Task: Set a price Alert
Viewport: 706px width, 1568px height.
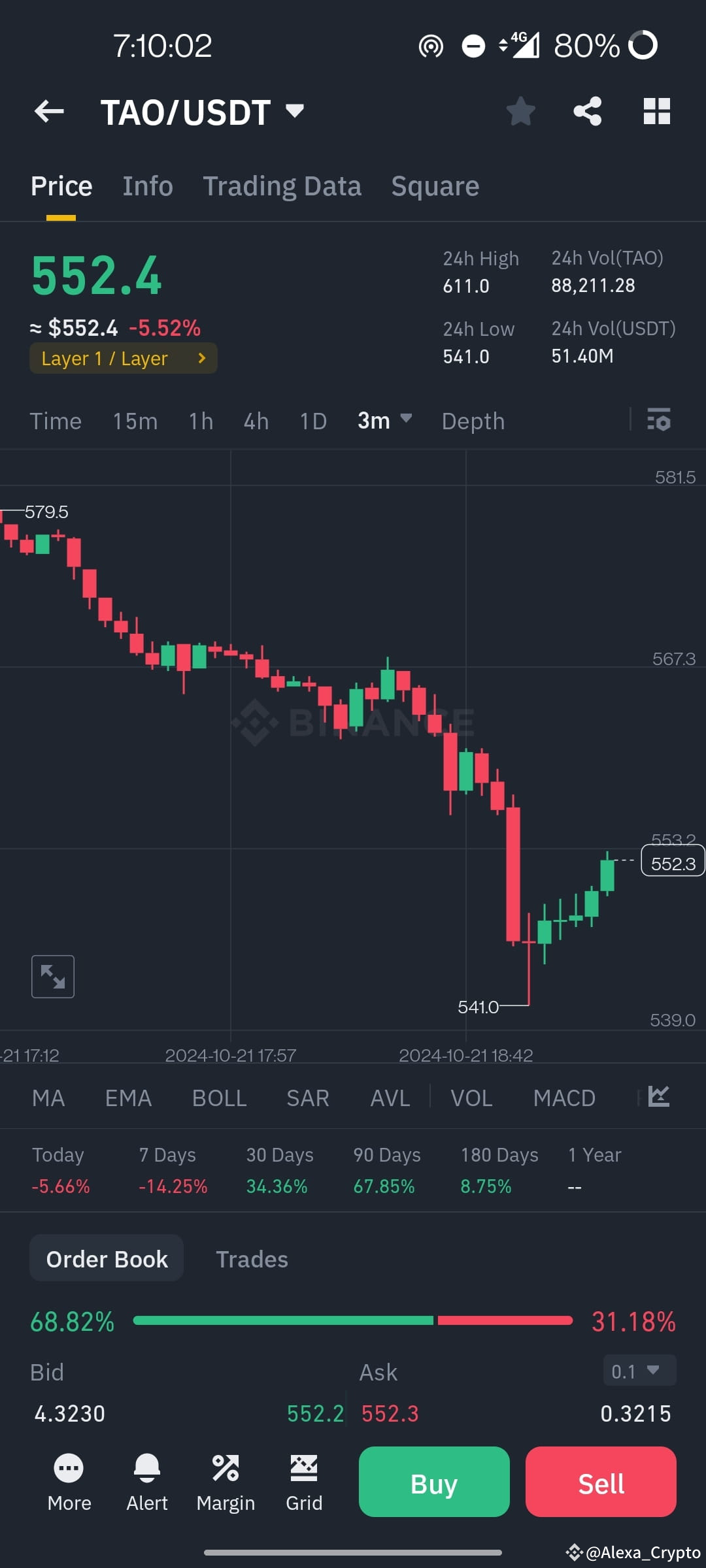Action: click(x=146, y=1482)
